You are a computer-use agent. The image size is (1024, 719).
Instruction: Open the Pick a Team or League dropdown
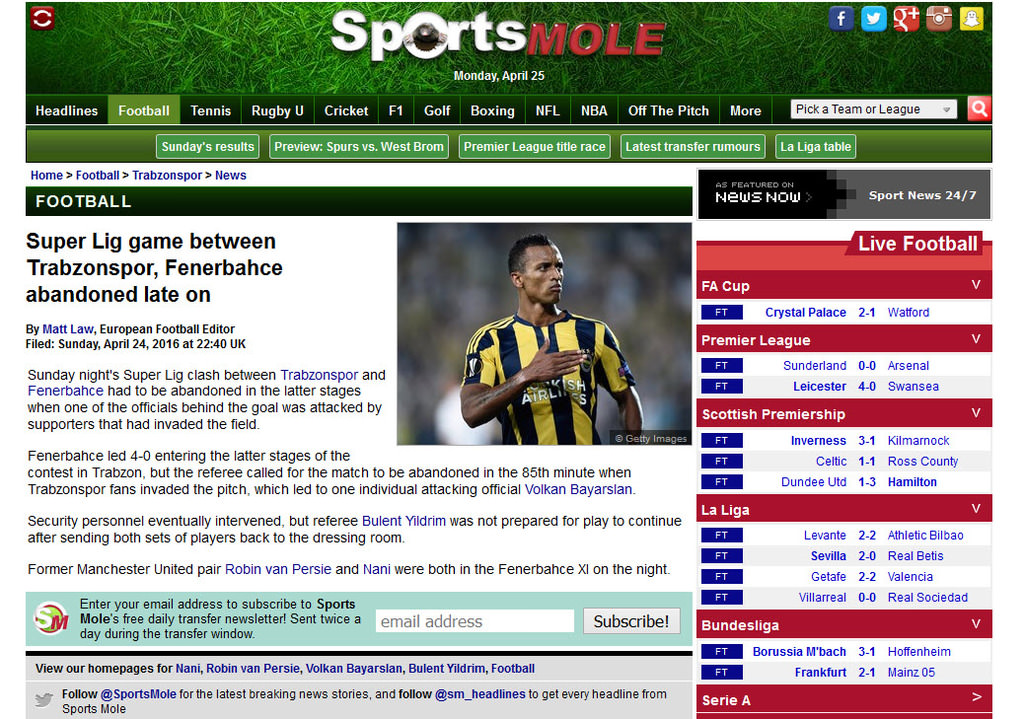click(874, 109)
